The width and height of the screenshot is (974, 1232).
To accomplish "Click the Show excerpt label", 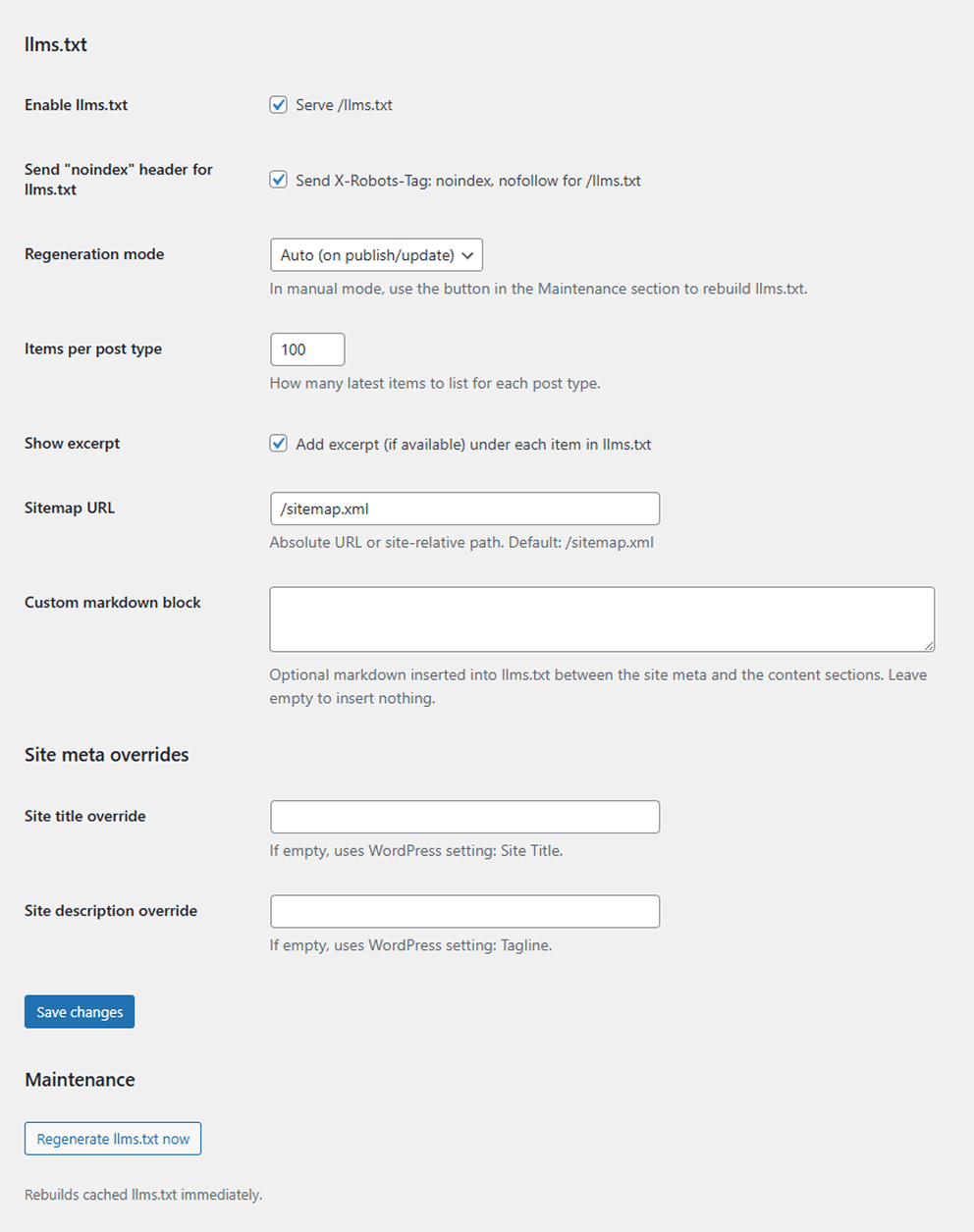I will pos(71,443).
